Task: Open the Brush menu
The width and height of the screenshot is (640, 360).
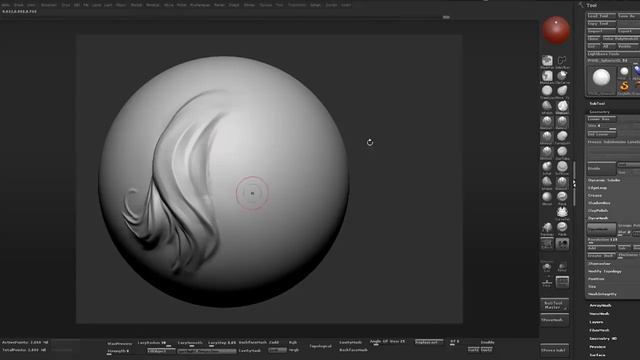Action: coord(19,5)
